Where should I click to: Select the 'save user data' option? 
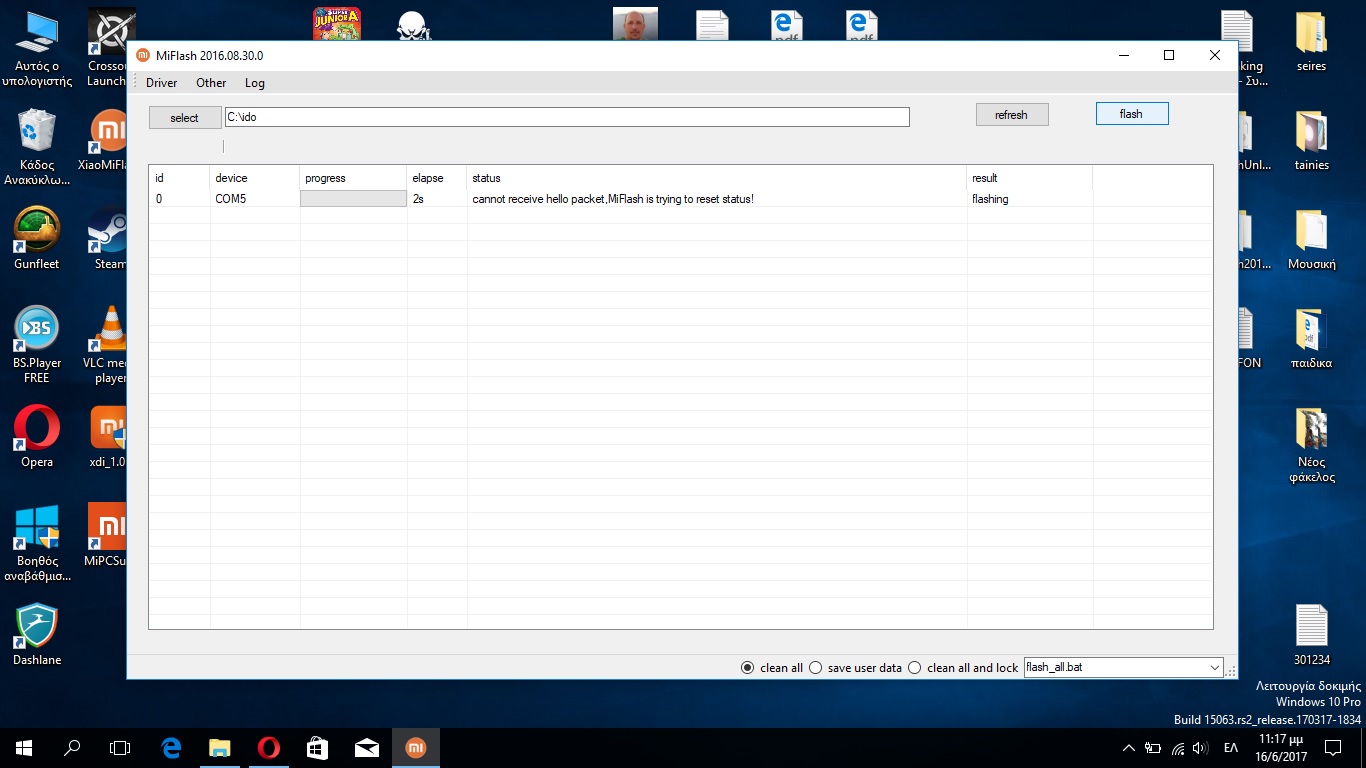[816, 668]
